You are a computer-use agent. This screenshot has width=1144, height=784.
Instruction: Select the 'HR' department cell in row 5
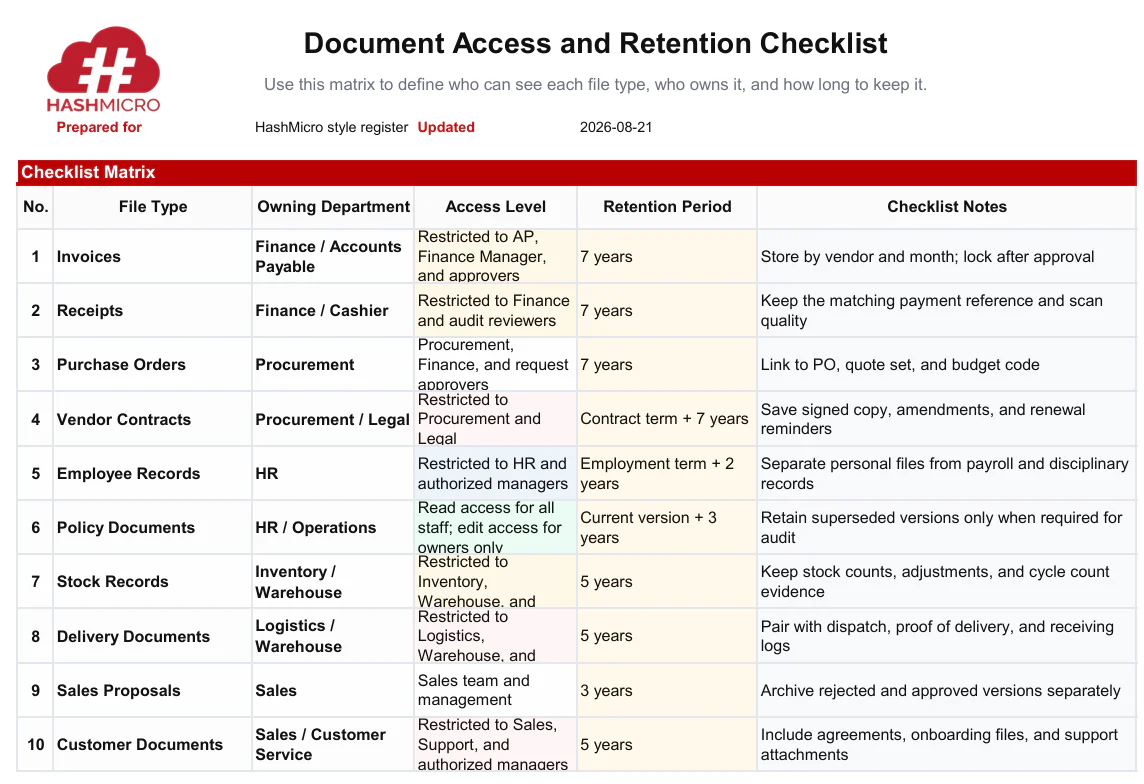[333, 473]
